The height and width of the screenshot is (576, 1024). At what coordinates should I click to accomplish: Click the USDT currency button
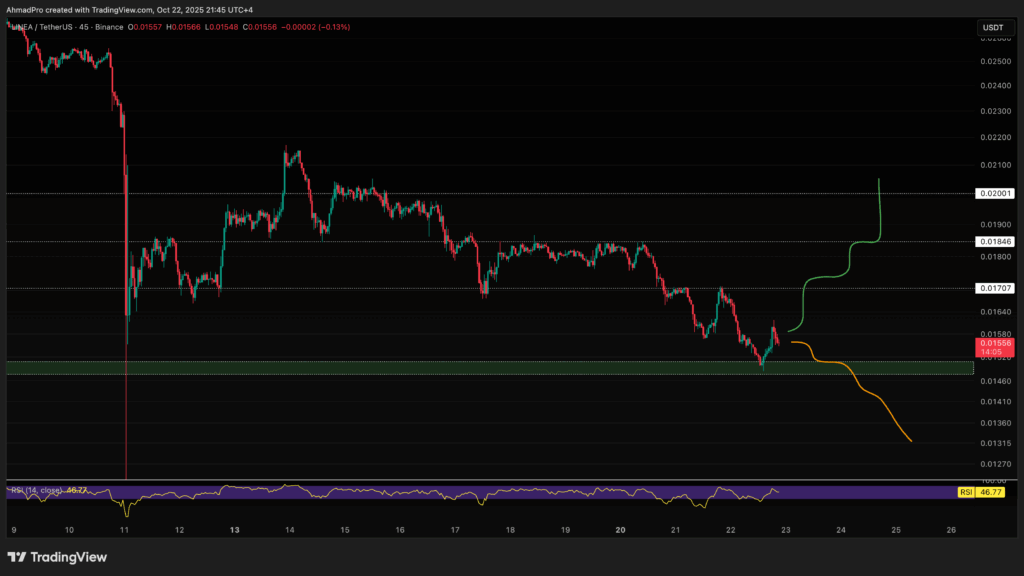coord(993,27)
